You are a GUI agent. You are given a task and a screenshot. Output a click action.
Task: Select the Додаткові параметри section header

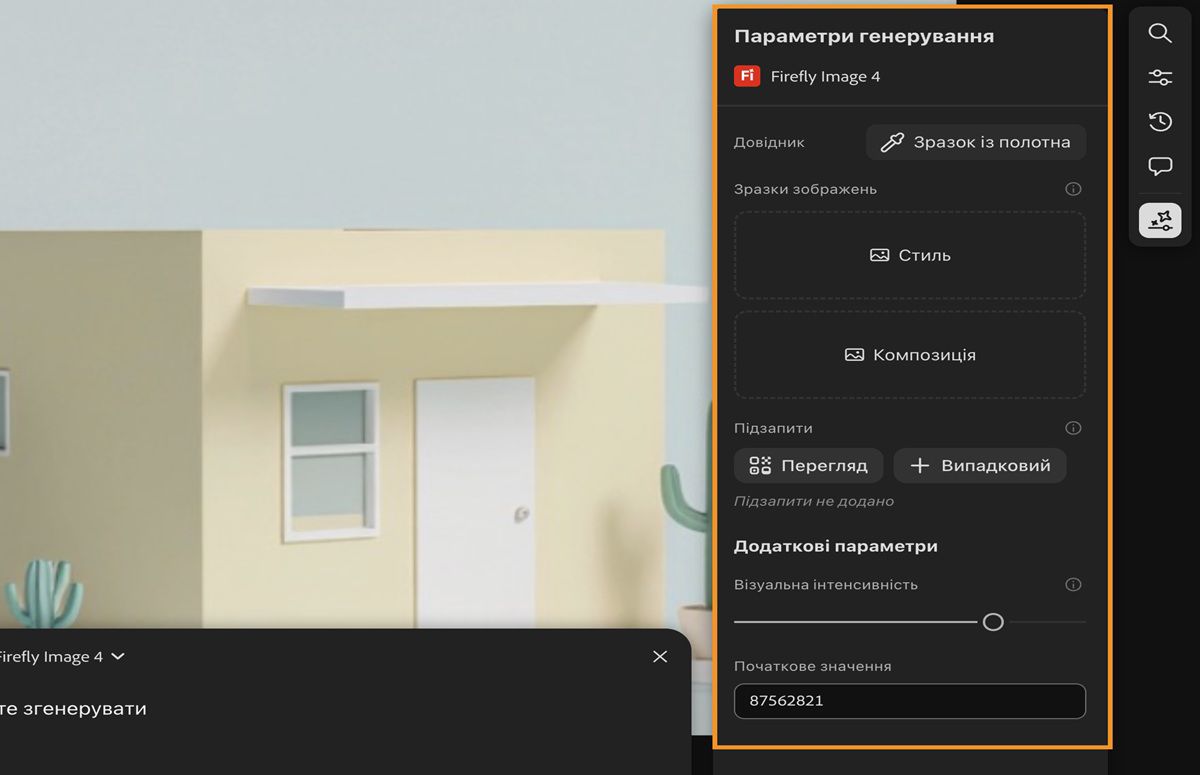[836, 545]
